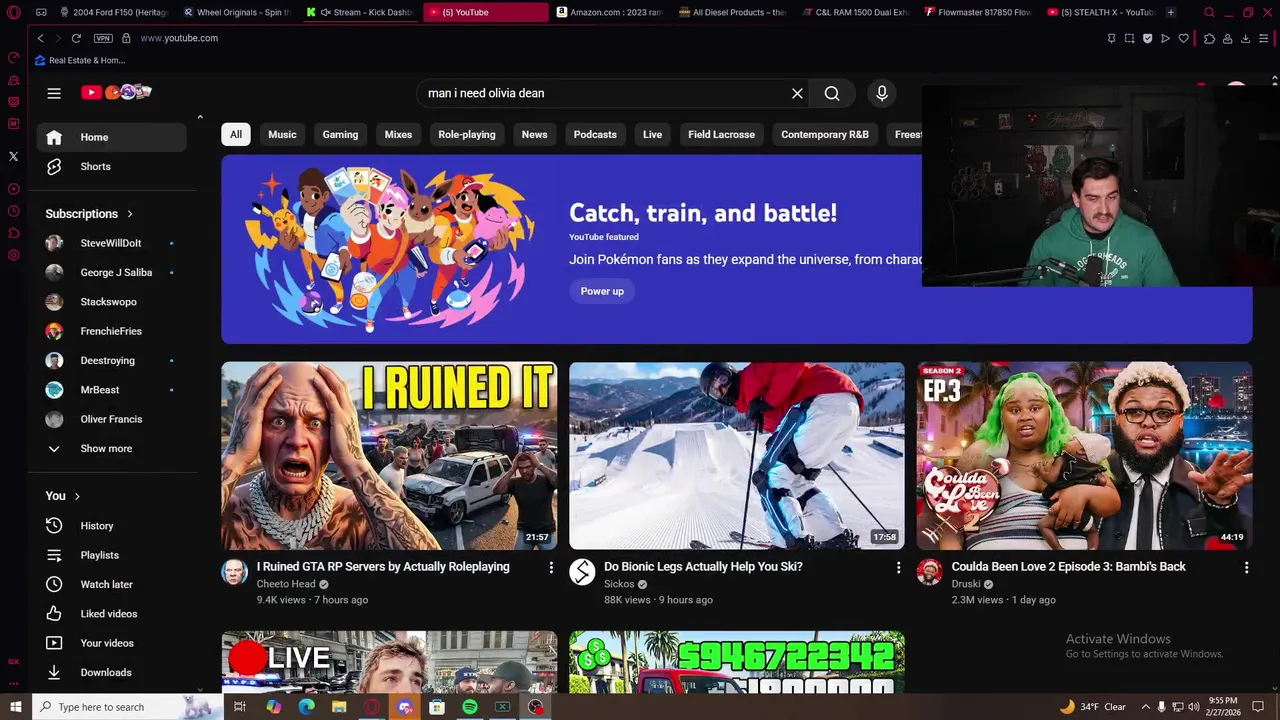Switch to the Flowmaster 817850 tab
This screenshot has height=720, width=1280.
(977, 12)
